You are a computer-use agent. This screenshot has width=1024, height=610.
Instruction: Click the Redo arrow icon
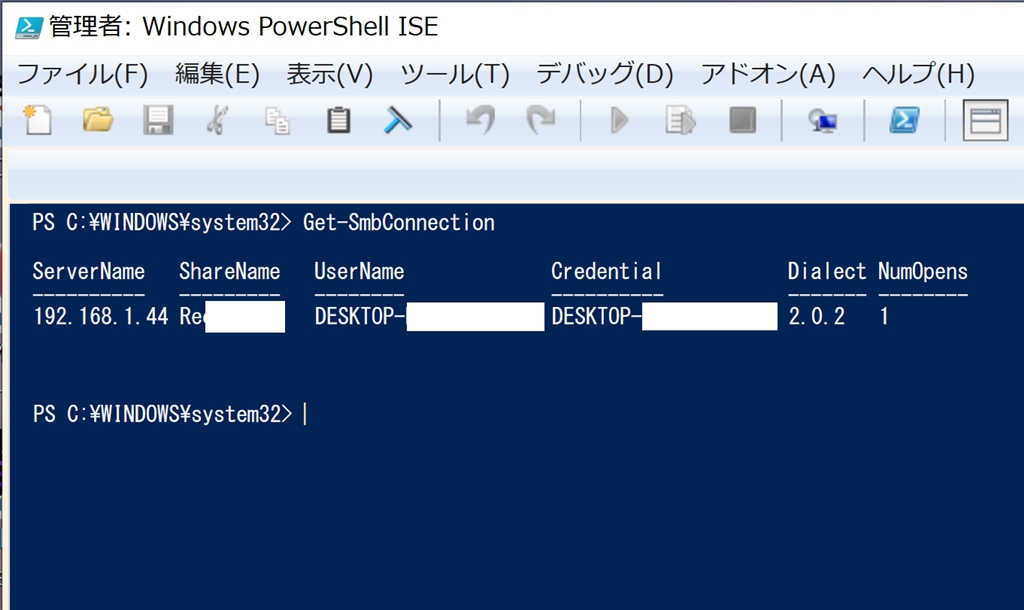pyautogui.click(x=541, y=121)
